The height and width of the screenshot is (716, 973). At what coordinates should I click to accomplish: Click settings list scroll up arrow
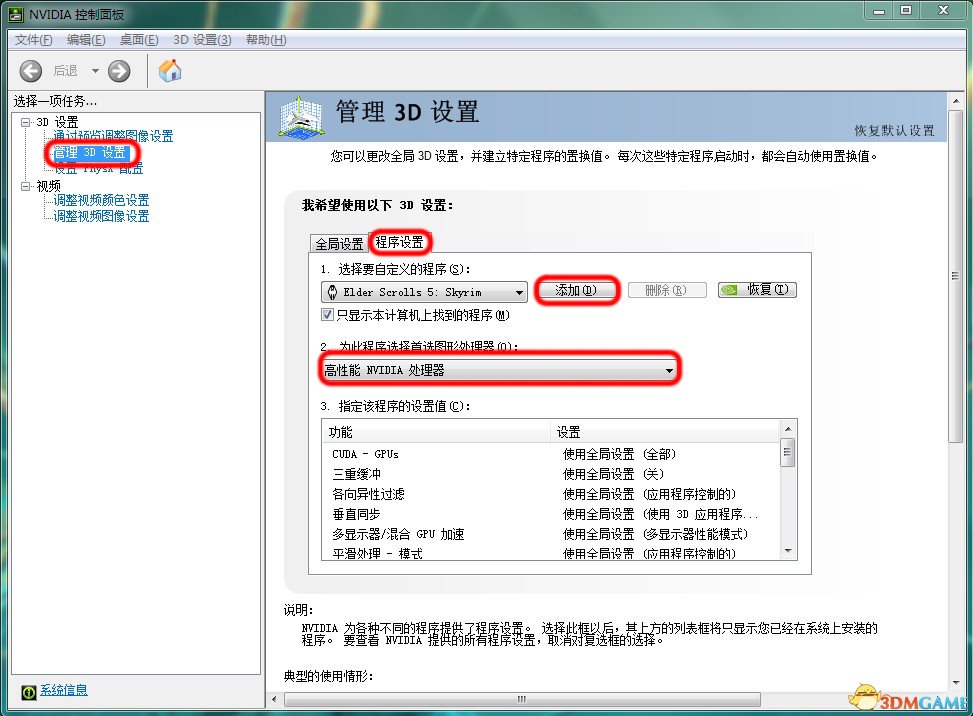[788, 429]
